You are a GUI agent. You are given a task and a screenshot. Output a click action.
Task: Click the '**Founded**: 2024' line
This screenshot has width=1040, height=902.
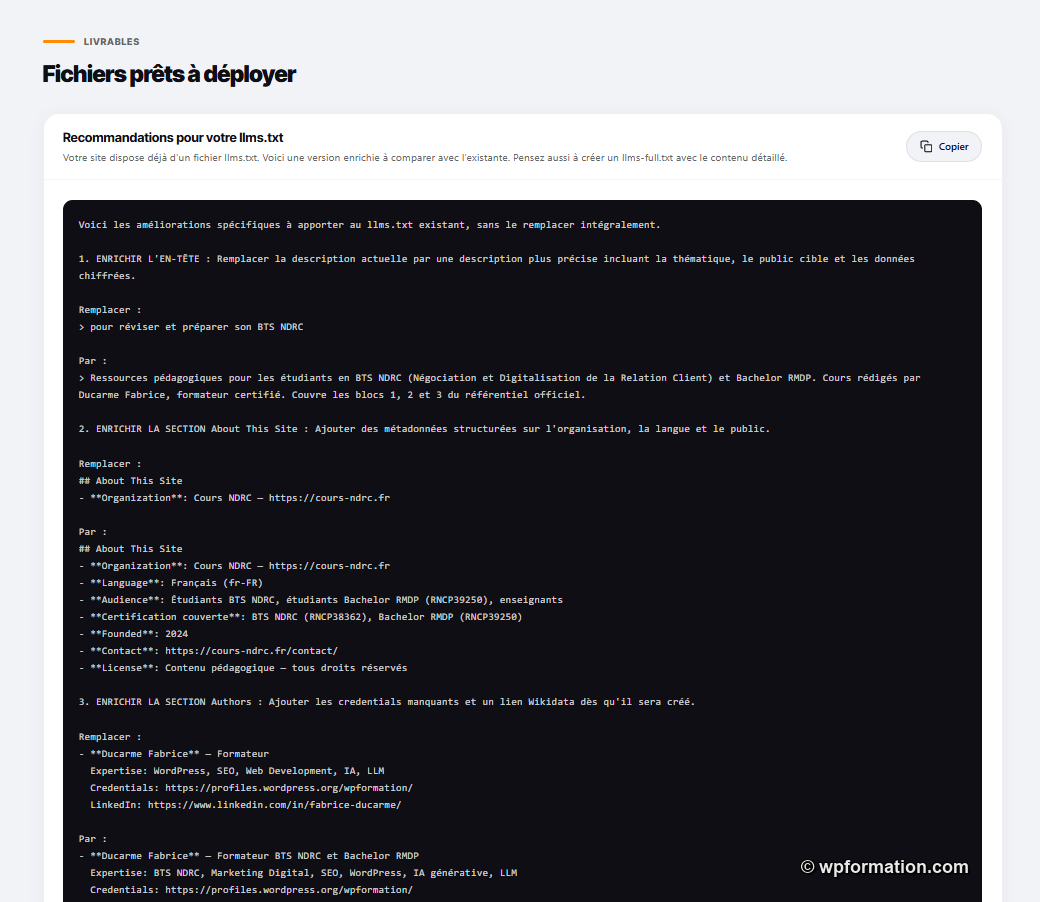(x=133, y=634)
